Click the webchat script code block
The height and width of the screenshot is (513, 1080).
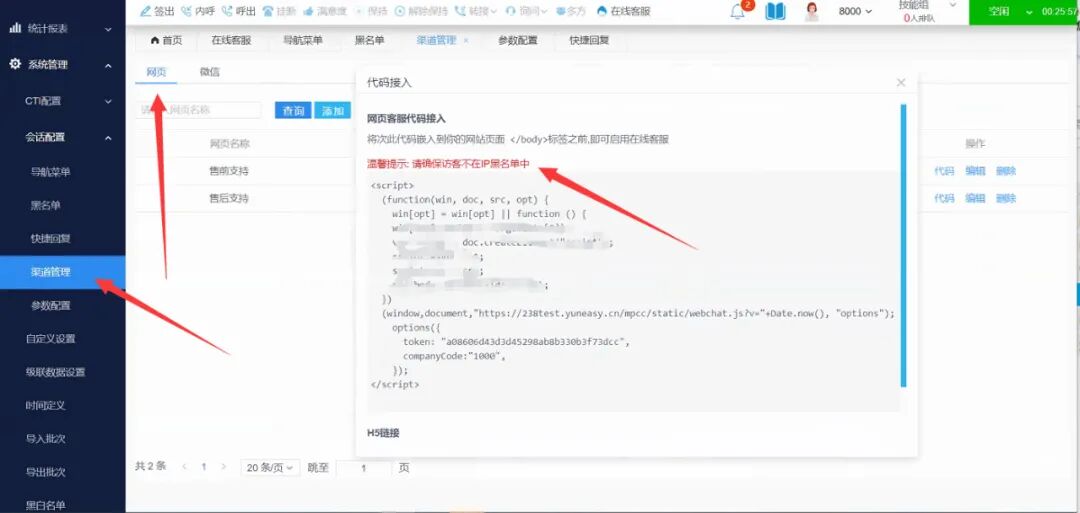633,291
